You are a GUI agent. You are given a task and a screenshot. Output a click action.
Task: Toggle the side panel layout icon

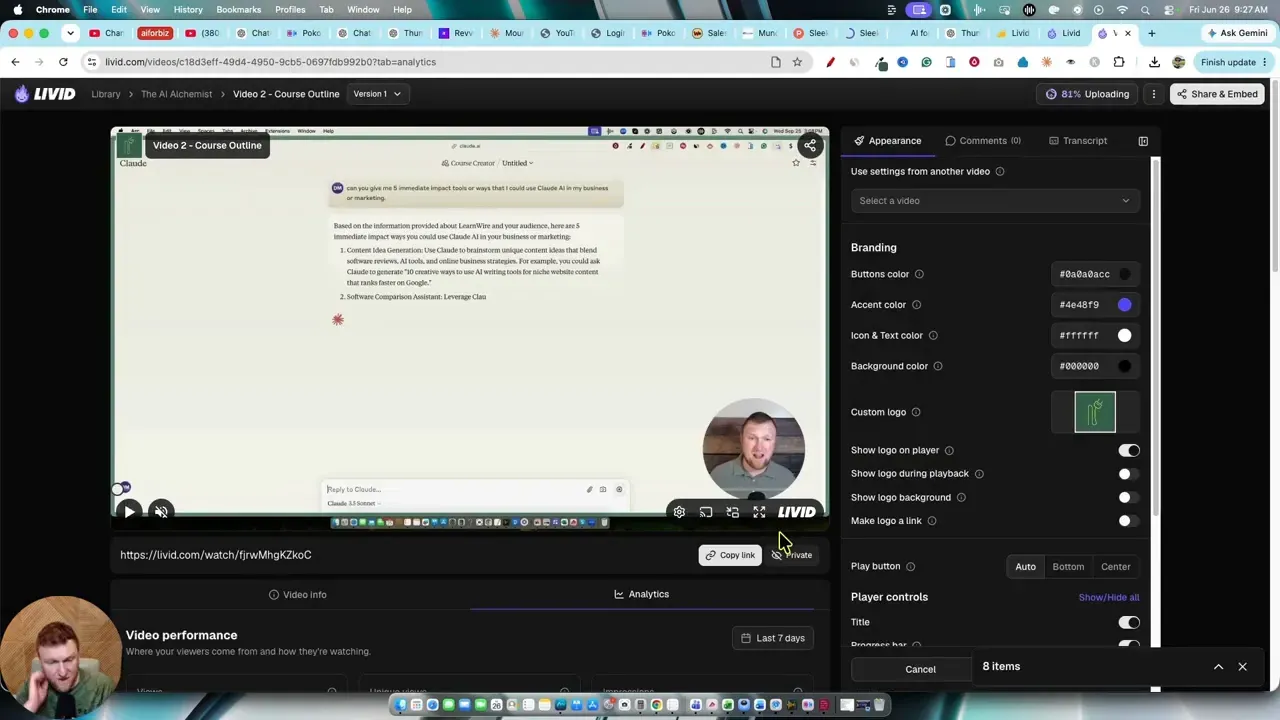point(1143,141)
